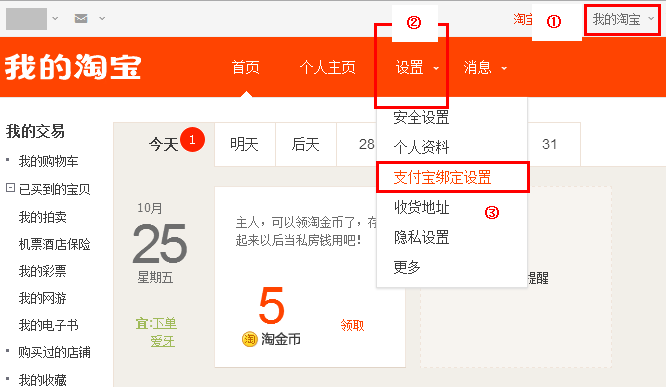This screenshot has width=666, height=387.
Task: Select 安全设置 from the dropdown
Action: point(421,118)
